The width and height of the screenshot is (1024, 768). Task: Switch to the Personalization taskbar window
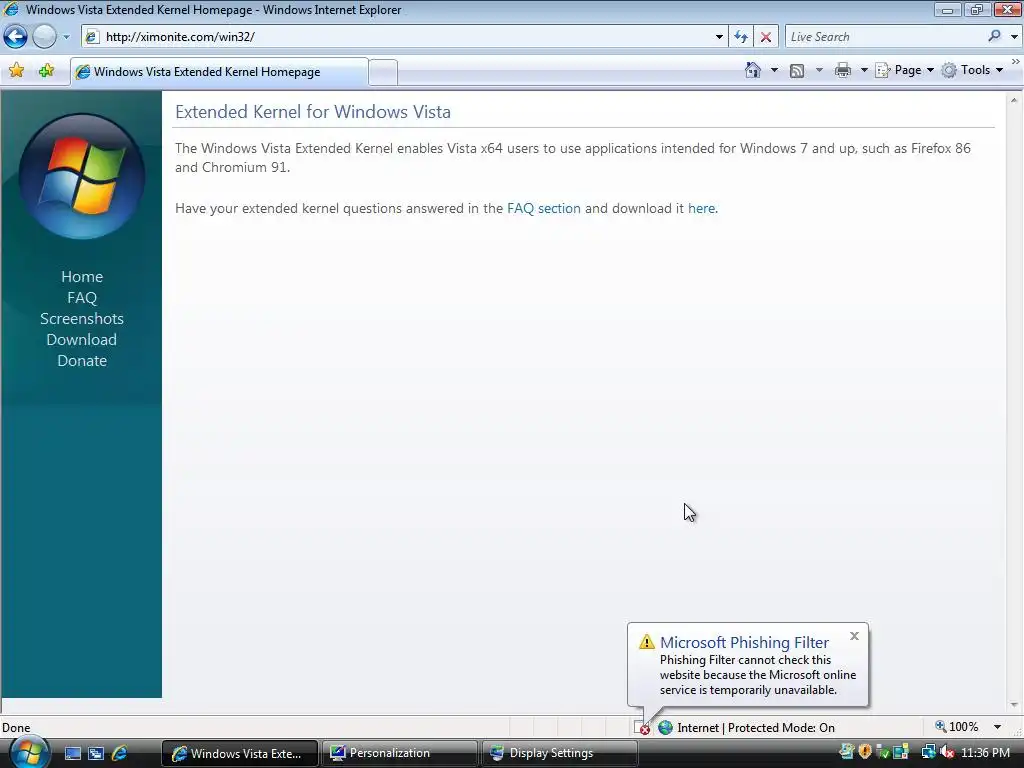(398, 754)
